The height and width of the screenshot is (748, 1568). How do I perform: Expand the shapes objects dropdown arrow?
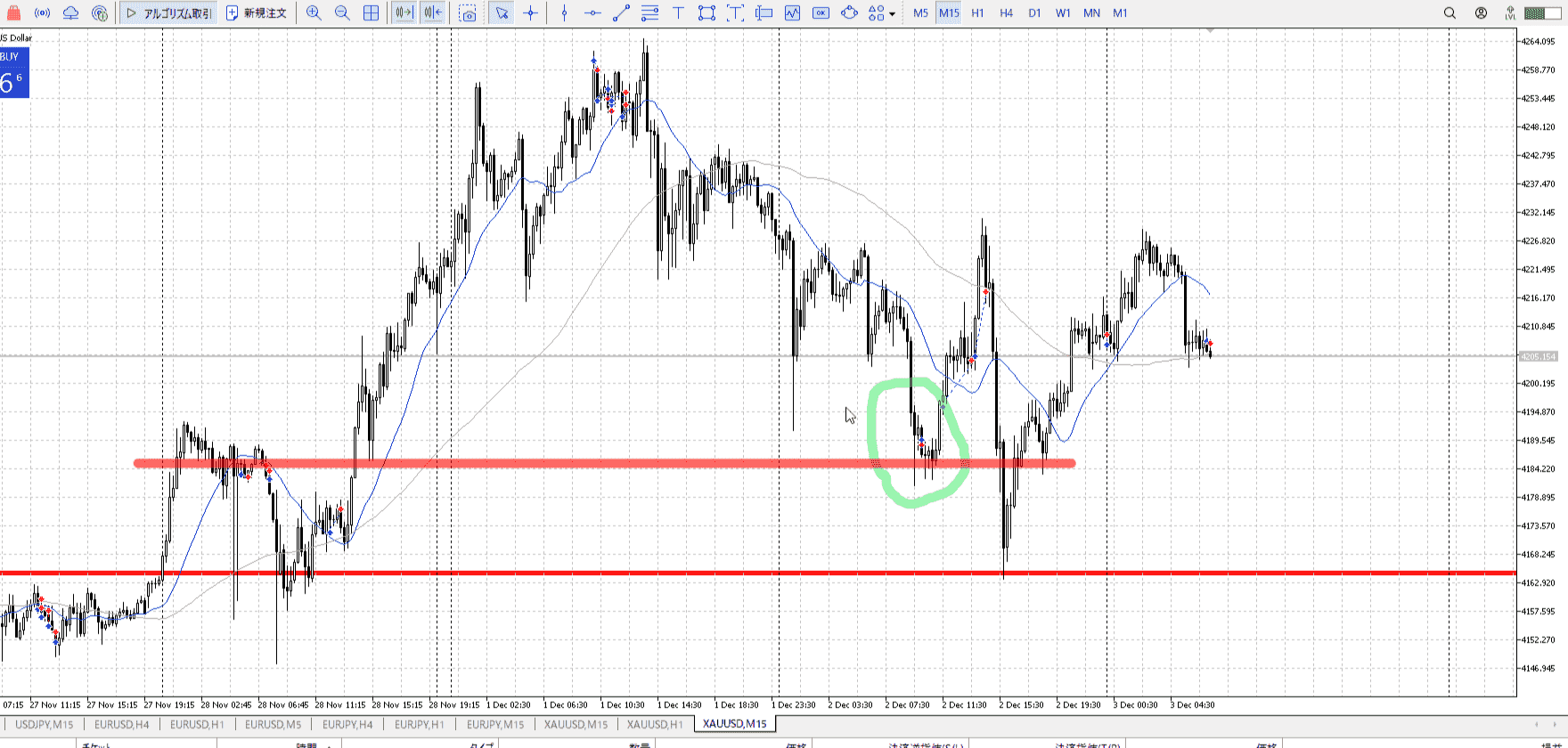[892, 14]
